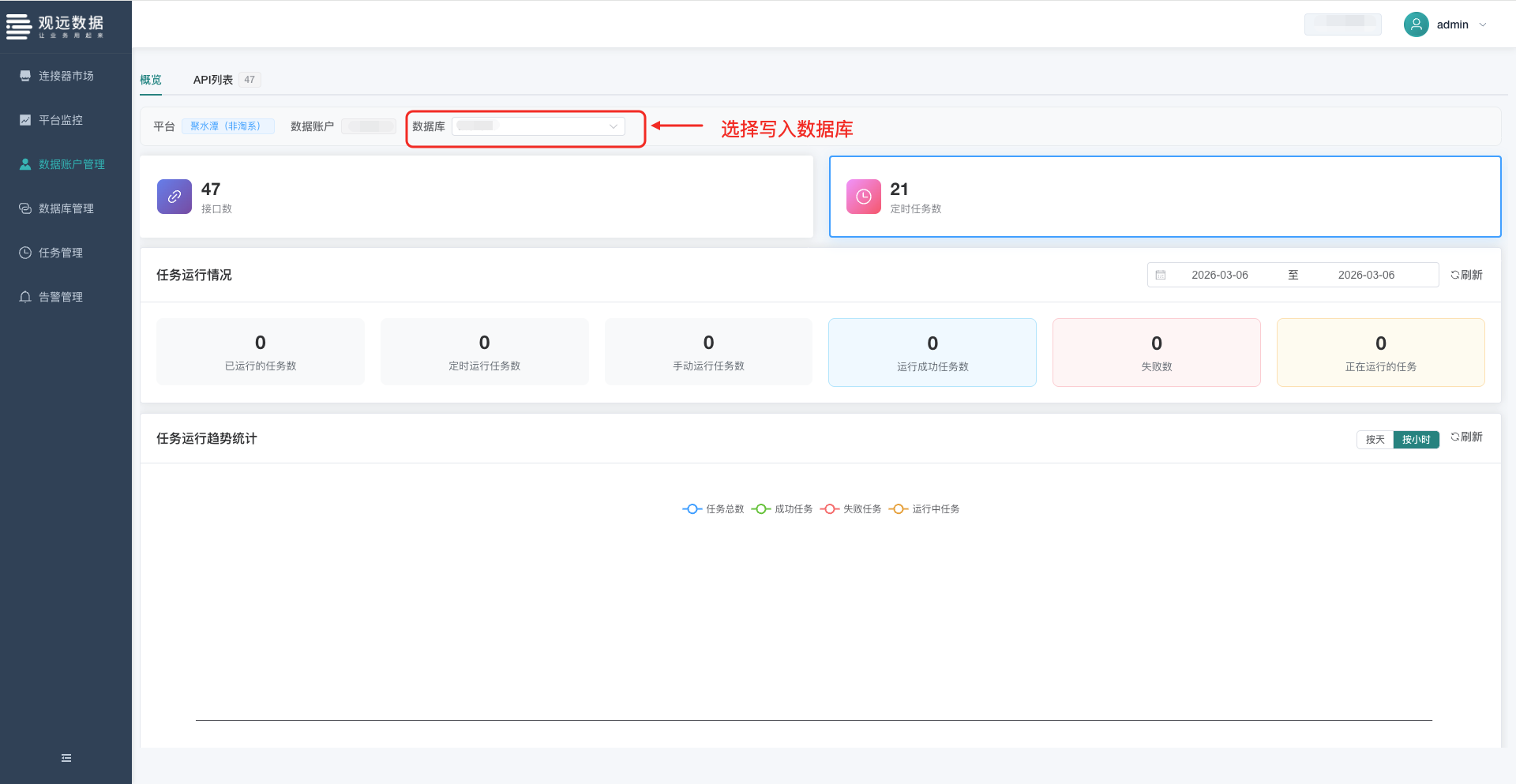
Task: Click the 连接器市场 sidebar icon
Action: (x=25, y=76)
